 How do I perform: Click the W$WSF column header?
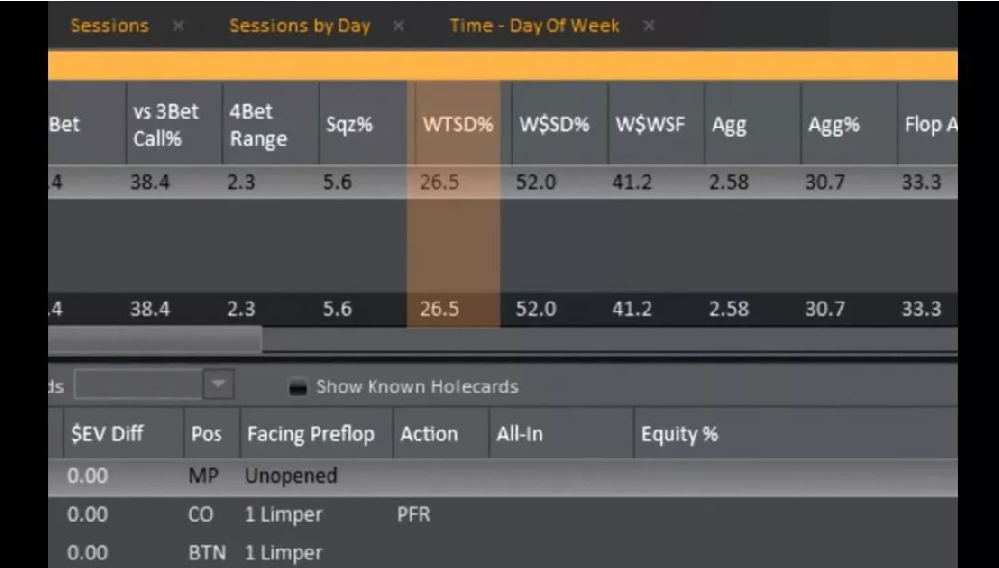[647, 125]
